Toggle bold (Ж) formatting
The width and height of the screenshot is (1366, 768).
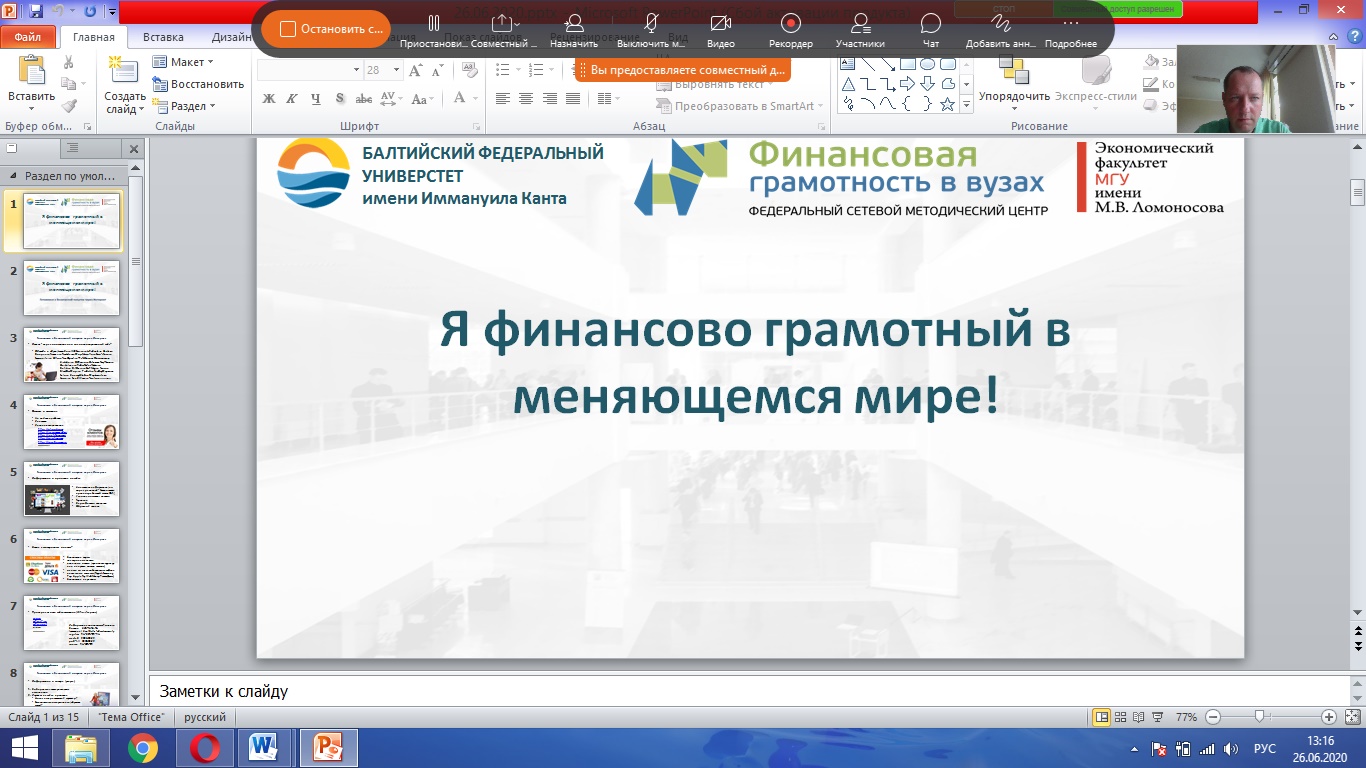268,98
